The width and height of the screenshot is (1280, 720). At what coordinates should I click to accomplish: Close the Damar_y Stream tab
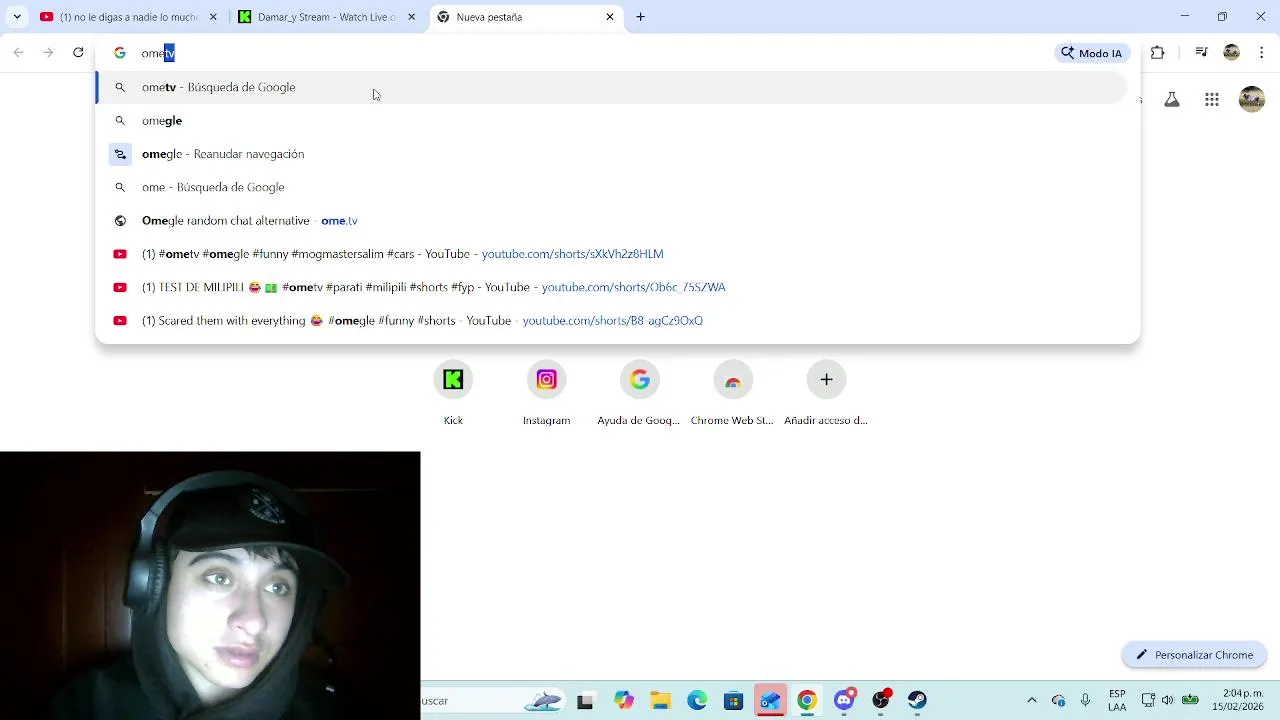click(411, 17)
